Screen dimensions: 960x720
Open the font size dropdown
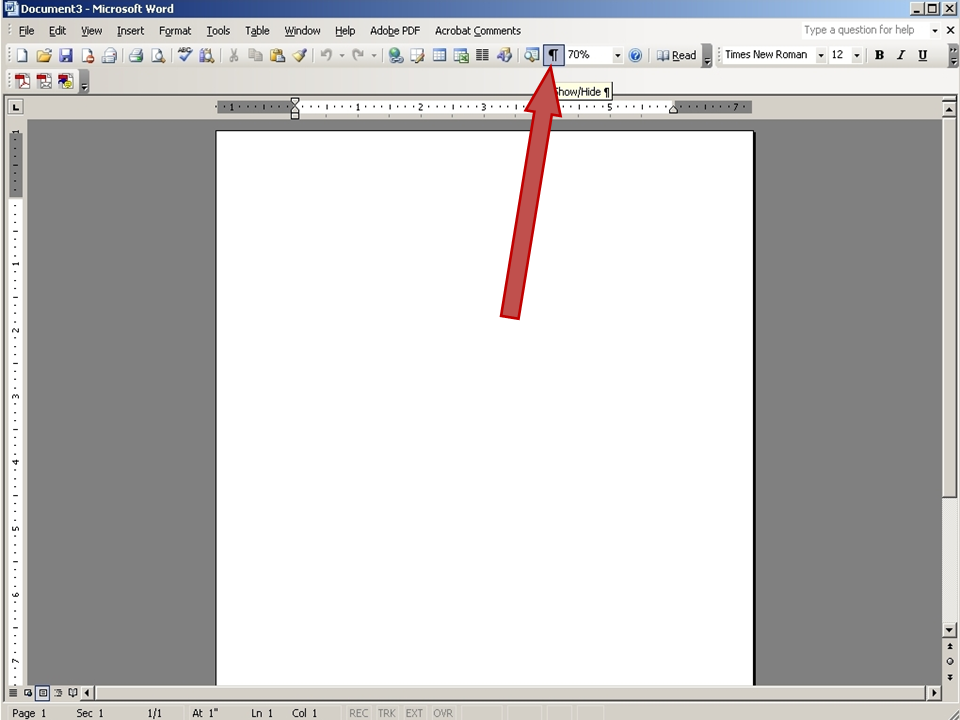(855, 55)
